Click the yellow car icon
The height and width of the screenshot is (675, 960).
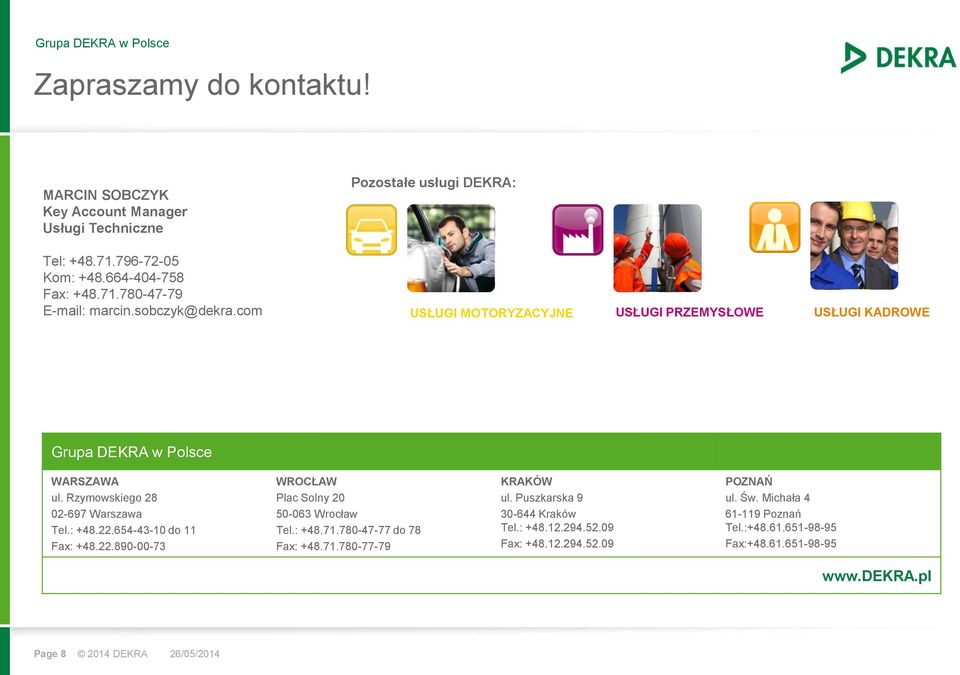click(372, 230)
